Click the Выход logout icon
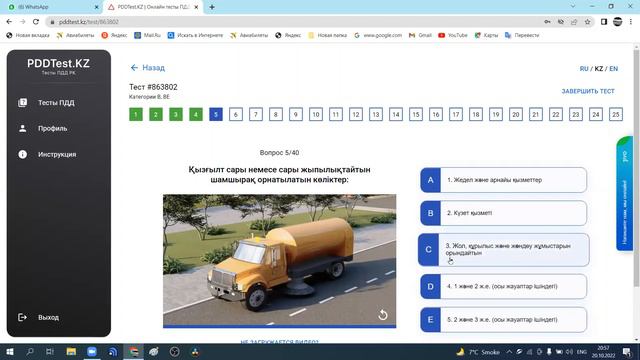 [22, 317]
